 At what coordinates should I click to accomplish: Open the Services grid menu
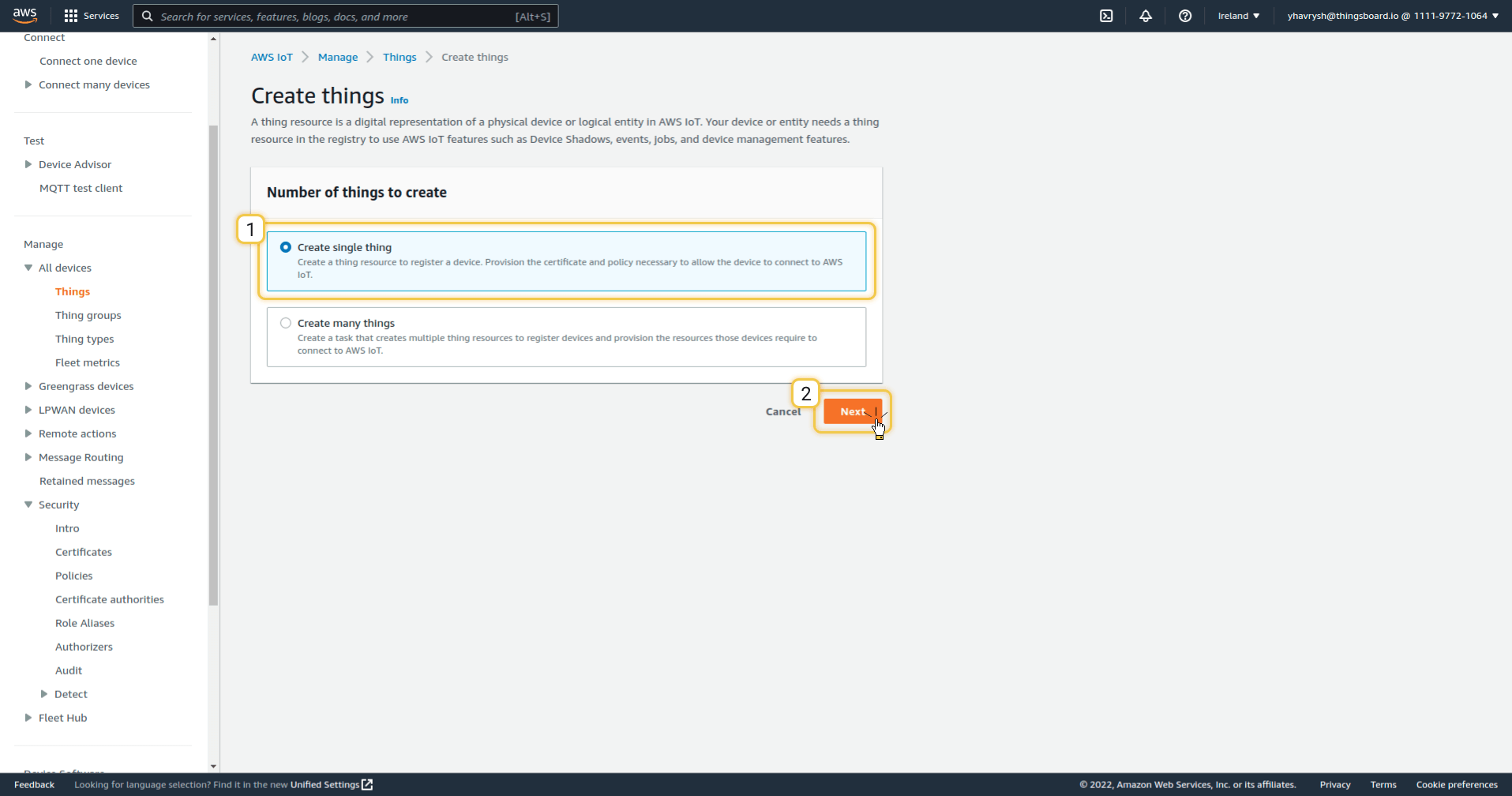coord(71,16)
